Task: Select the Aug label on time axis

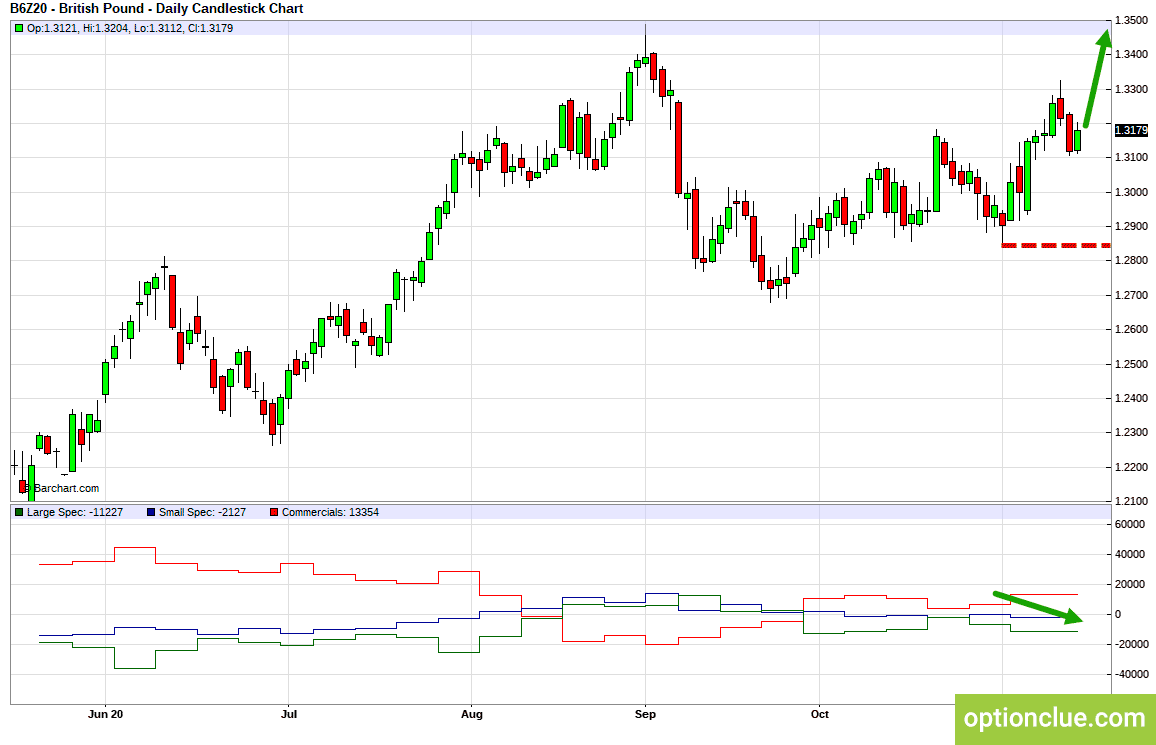Action: pyautogui.click(x=472, y=714)
